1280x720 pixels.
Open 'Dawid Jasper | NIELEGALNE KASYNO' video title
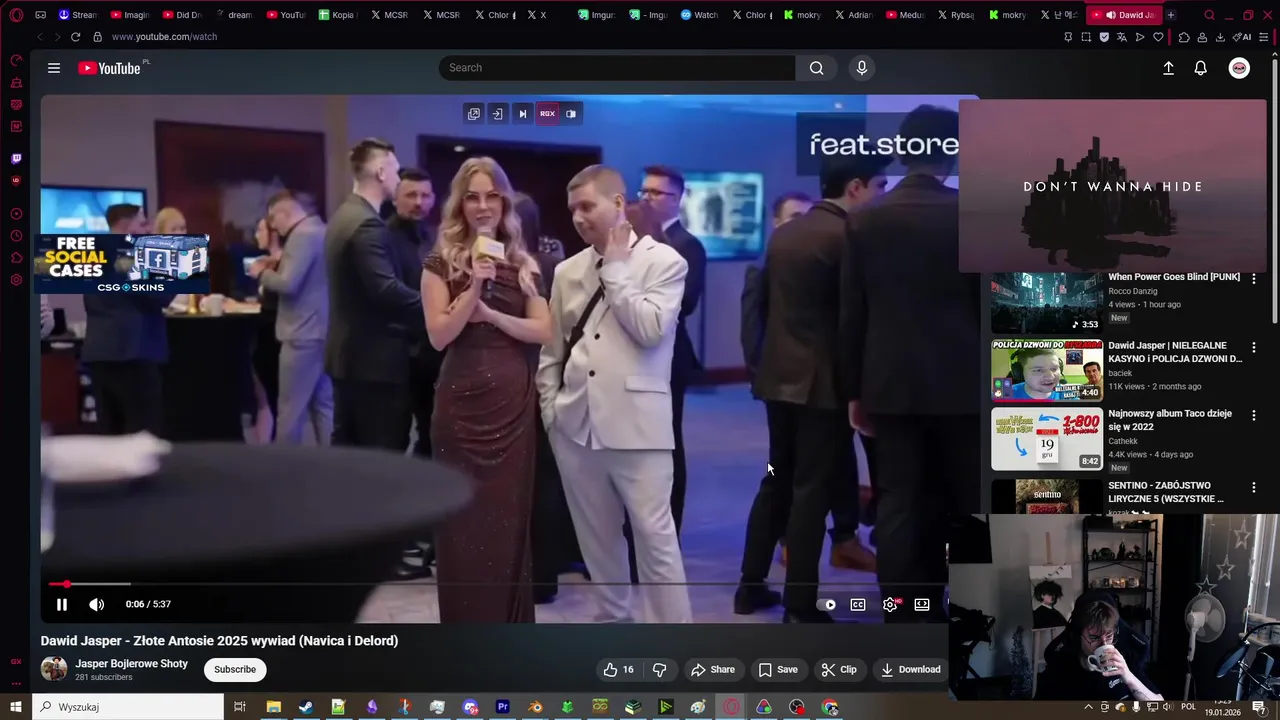(1175, 352)
